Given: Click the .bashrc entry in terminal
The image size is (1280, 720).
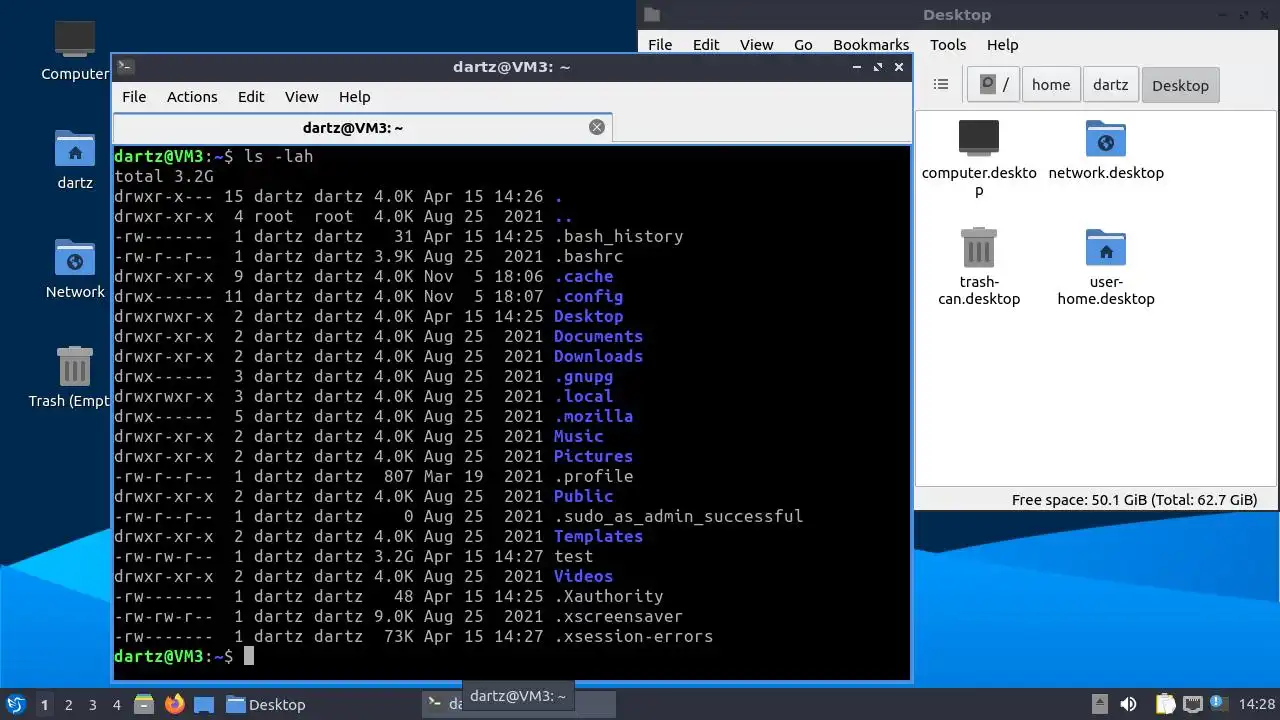Looking at the screenshot, I should tap(588, 256).
